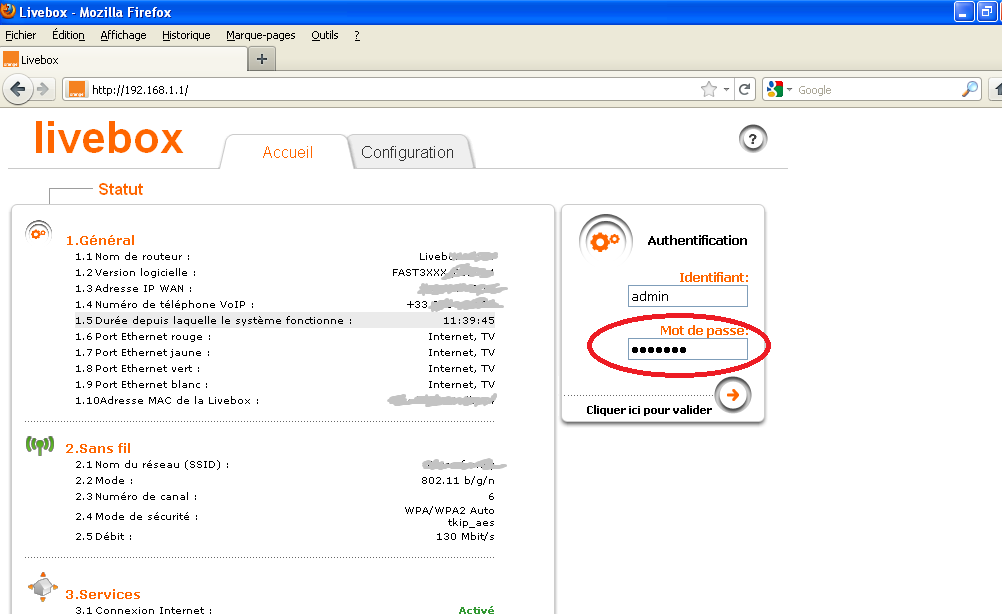Click the 'Statut' heading
This screenshot has height=614, width=1002.
121,189
